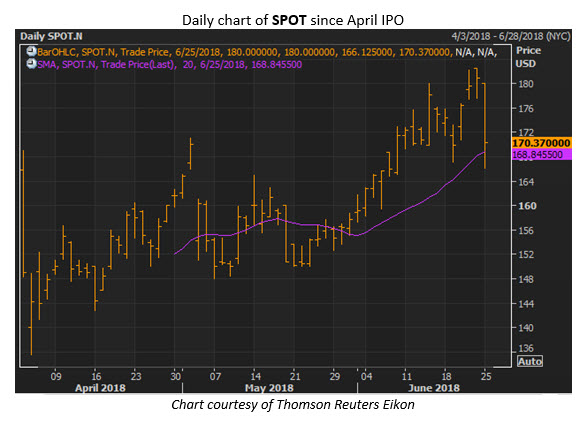Click the orange 170.370000 price tag
Viewport: 585px width, 421px height.
tap(541, 143)
